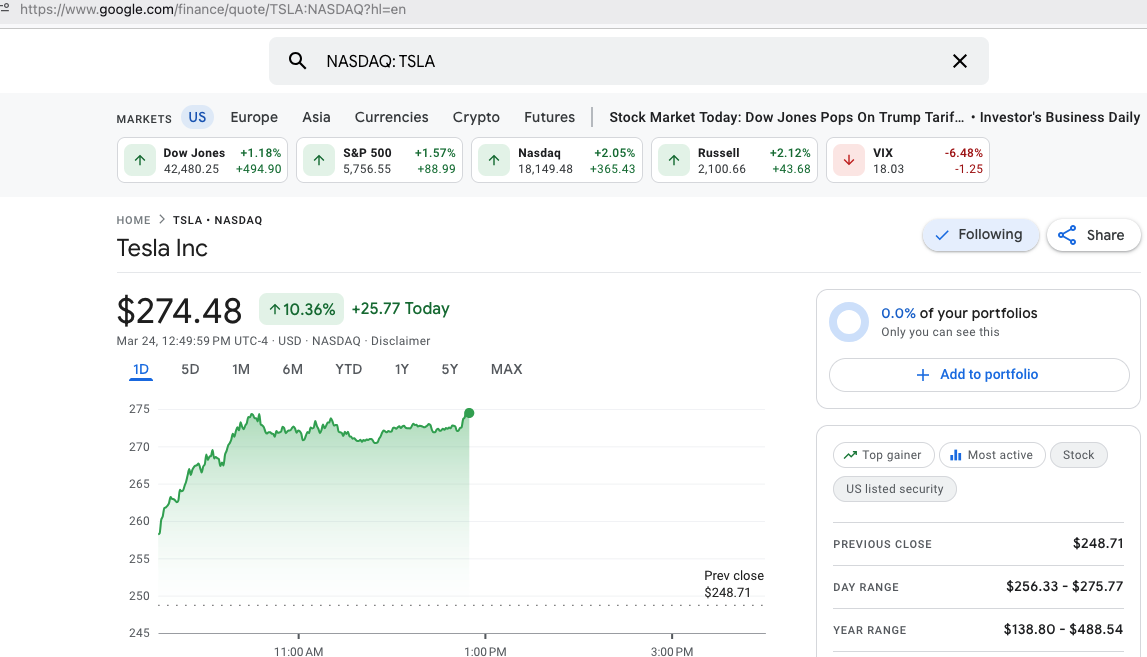Open the S&P 500 index card

pyautogui.click(x=379, y=160)
